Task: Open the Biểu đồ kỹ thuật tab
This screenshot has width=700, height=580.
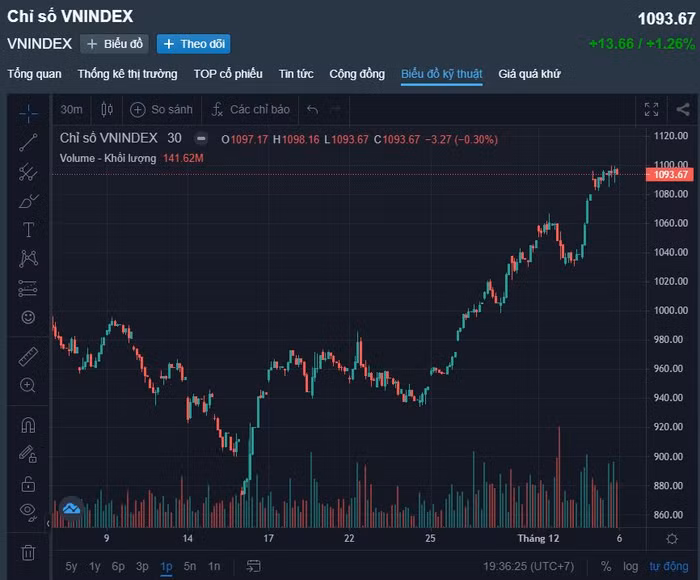Action: tap(442, 74)
